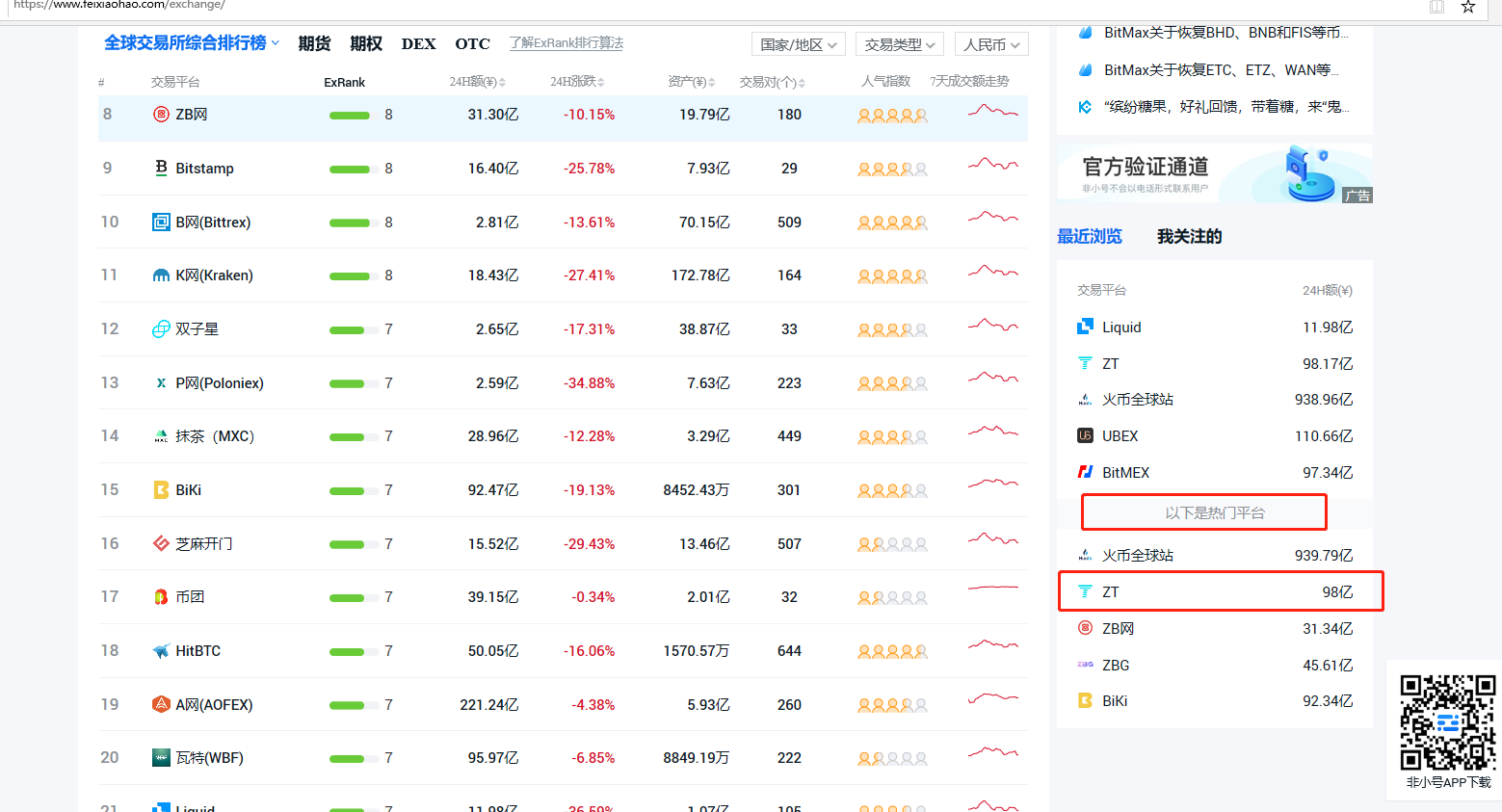Open the 了解ExRank排行算法 link
1502x812 pixels.
(x=567, y=43)
